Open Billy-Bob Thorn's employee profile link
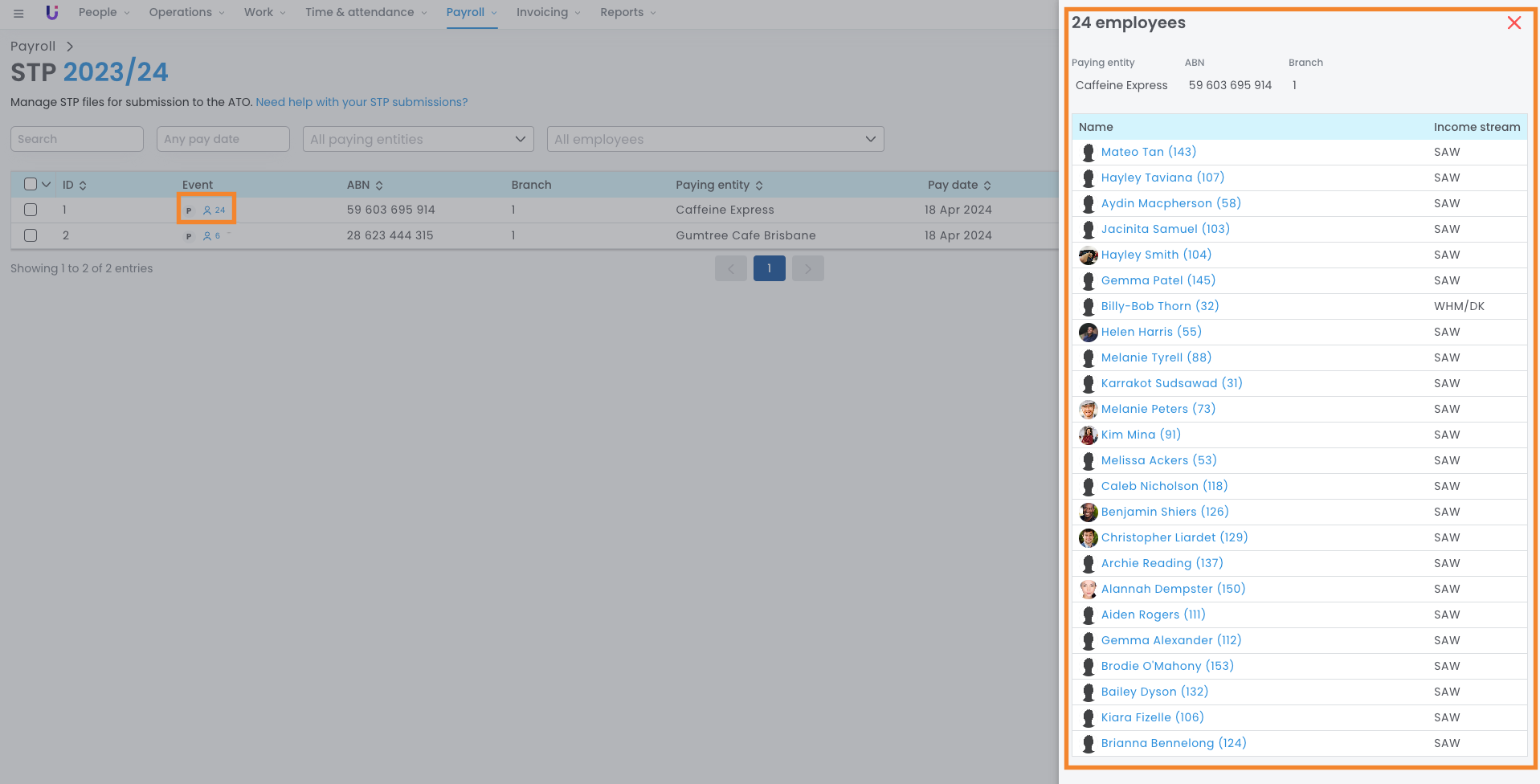The image size is (1540, 784). coord(1159,306)
